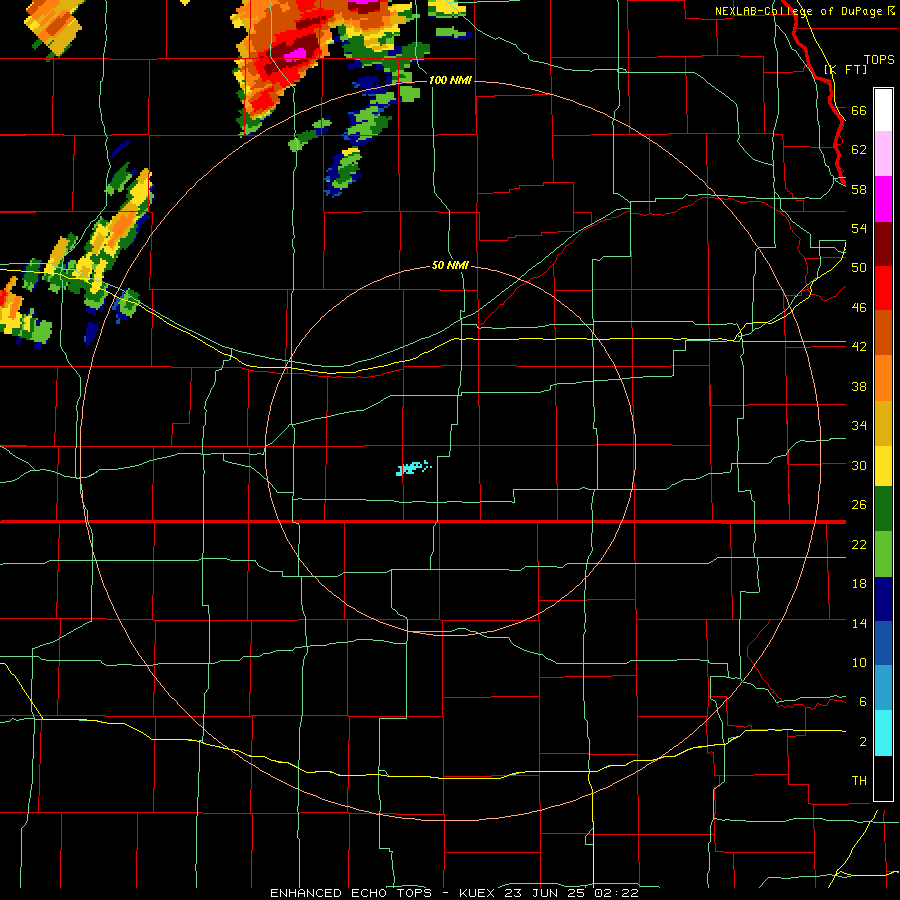Pick the dark orange legend swatch
The width and height of the screenshot is (900, 900).
pyautogui.click(x=883, y=332)
